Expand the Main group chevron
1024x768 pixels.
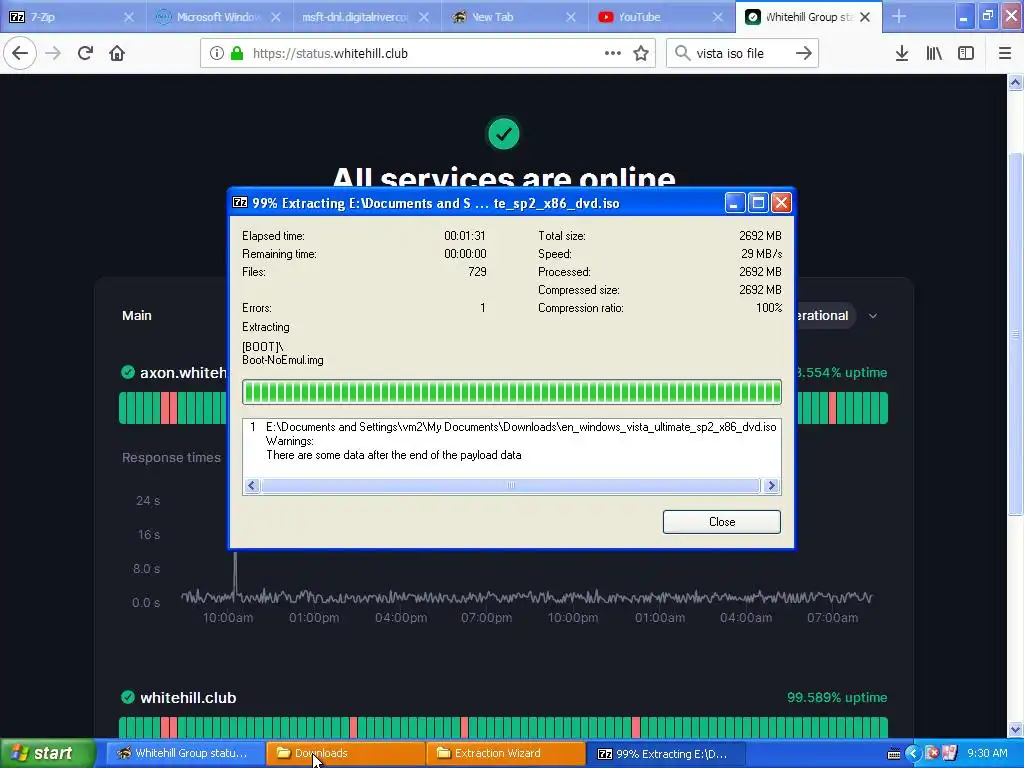pos(872,316)
